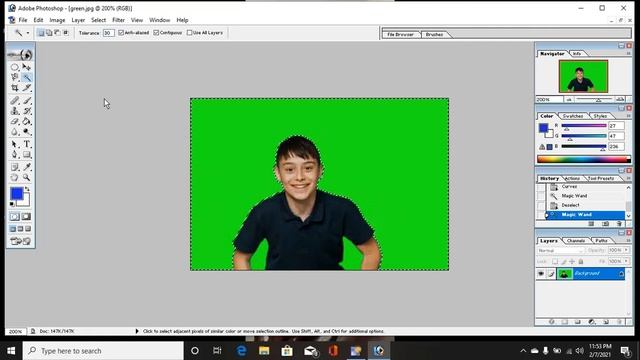Select the Magic Wand tool in toolbox
The height and width of the screenshot is (360, 640).
(27, 77)
